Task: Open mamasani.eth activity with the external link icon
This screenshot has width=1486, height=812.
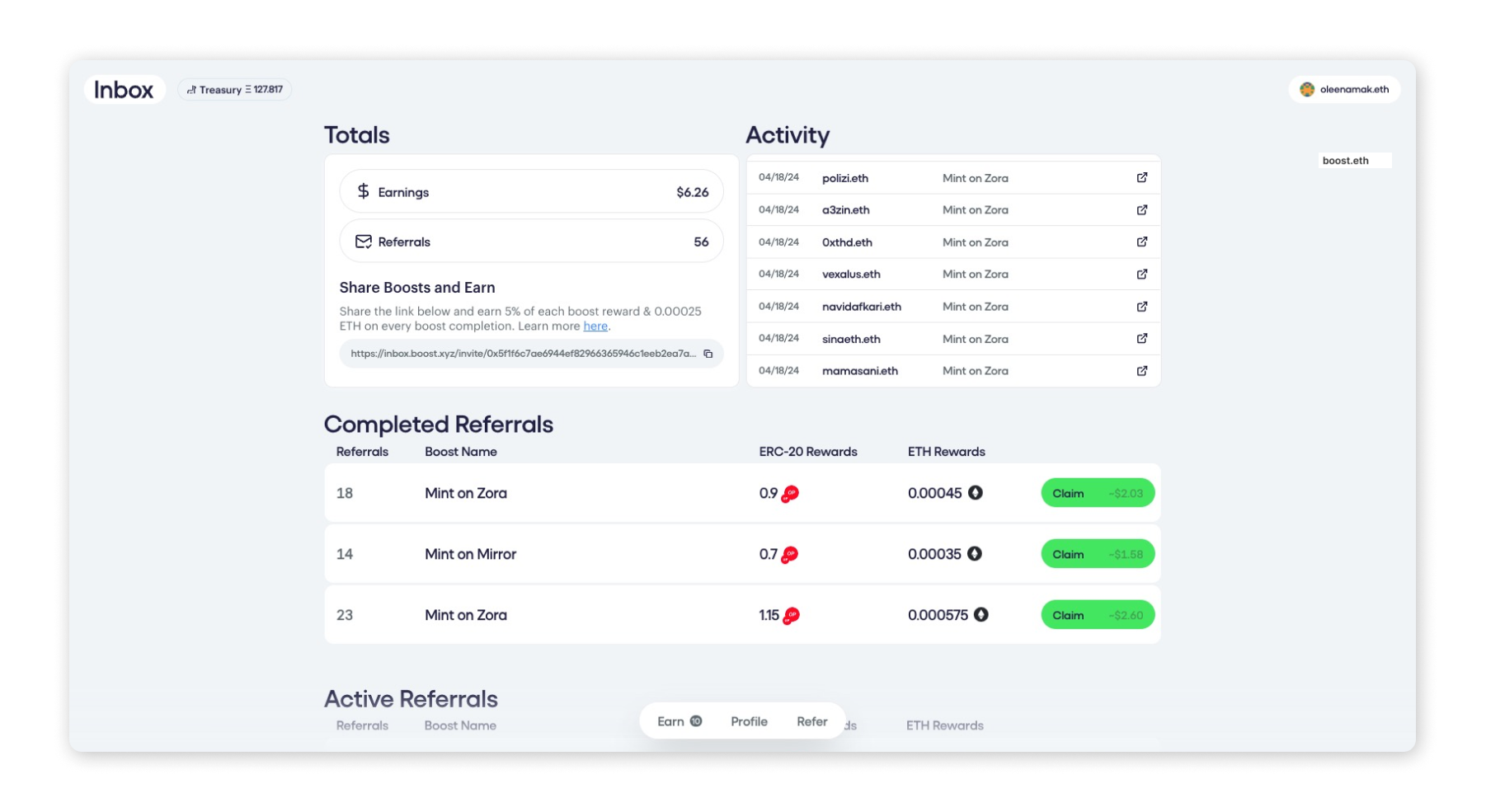Action: click(1141, 370)
